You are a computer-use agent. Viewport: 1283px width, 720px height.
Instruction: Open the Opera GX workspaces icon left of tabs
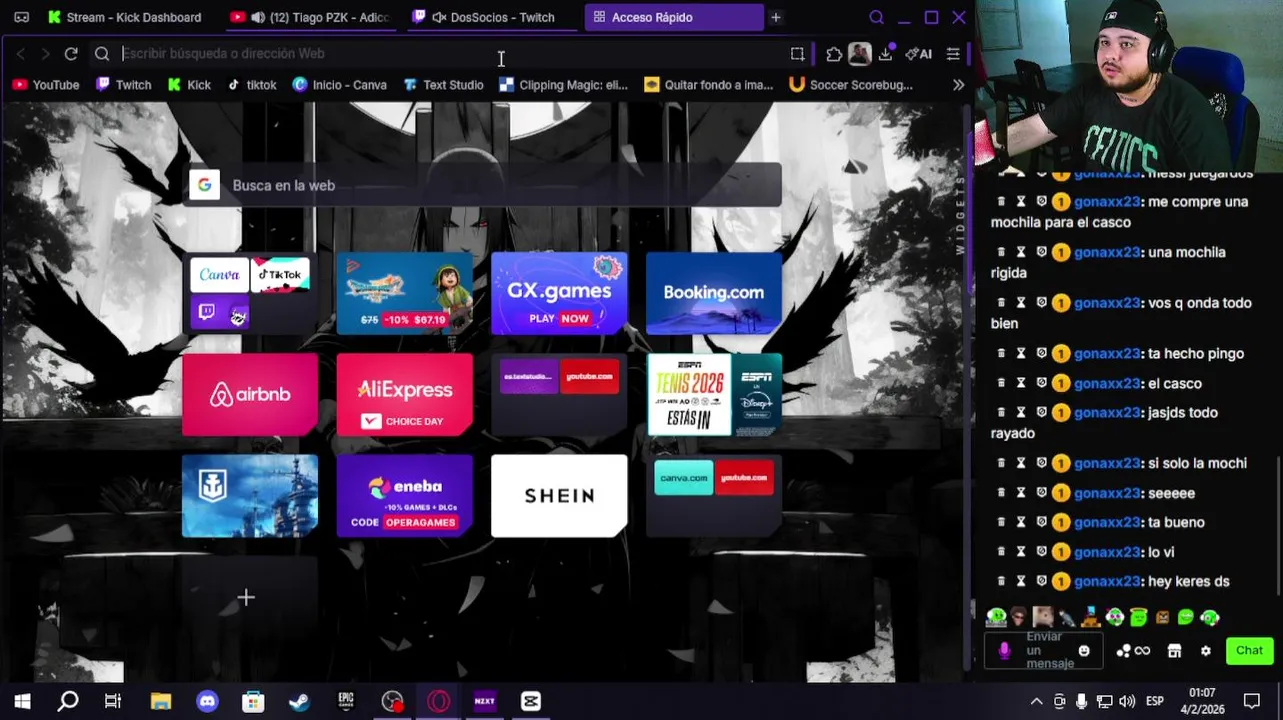(x=22, y=17)
